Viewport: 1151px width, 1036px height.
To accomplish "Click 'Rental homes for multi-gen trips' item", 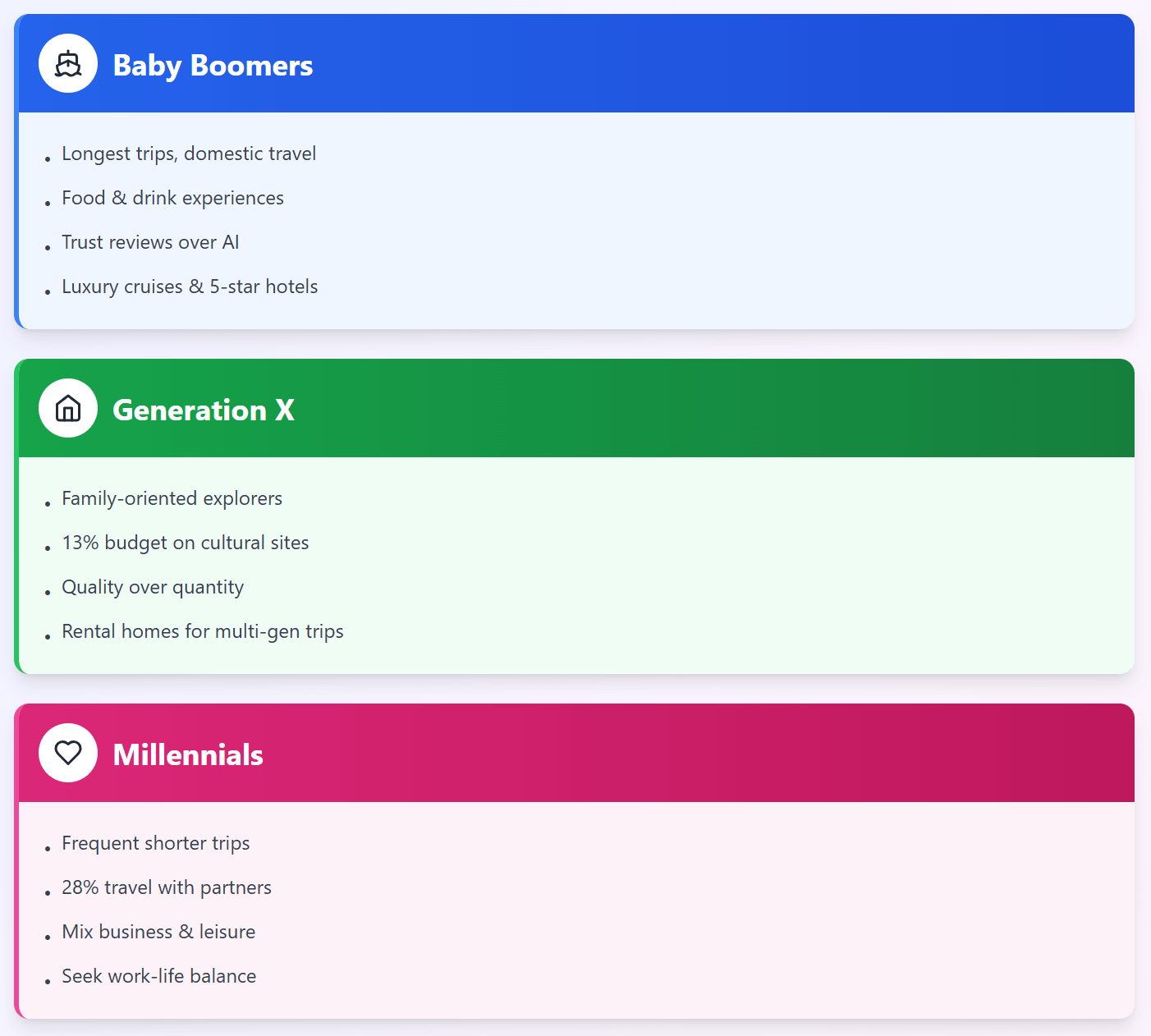I will (202, 631).
